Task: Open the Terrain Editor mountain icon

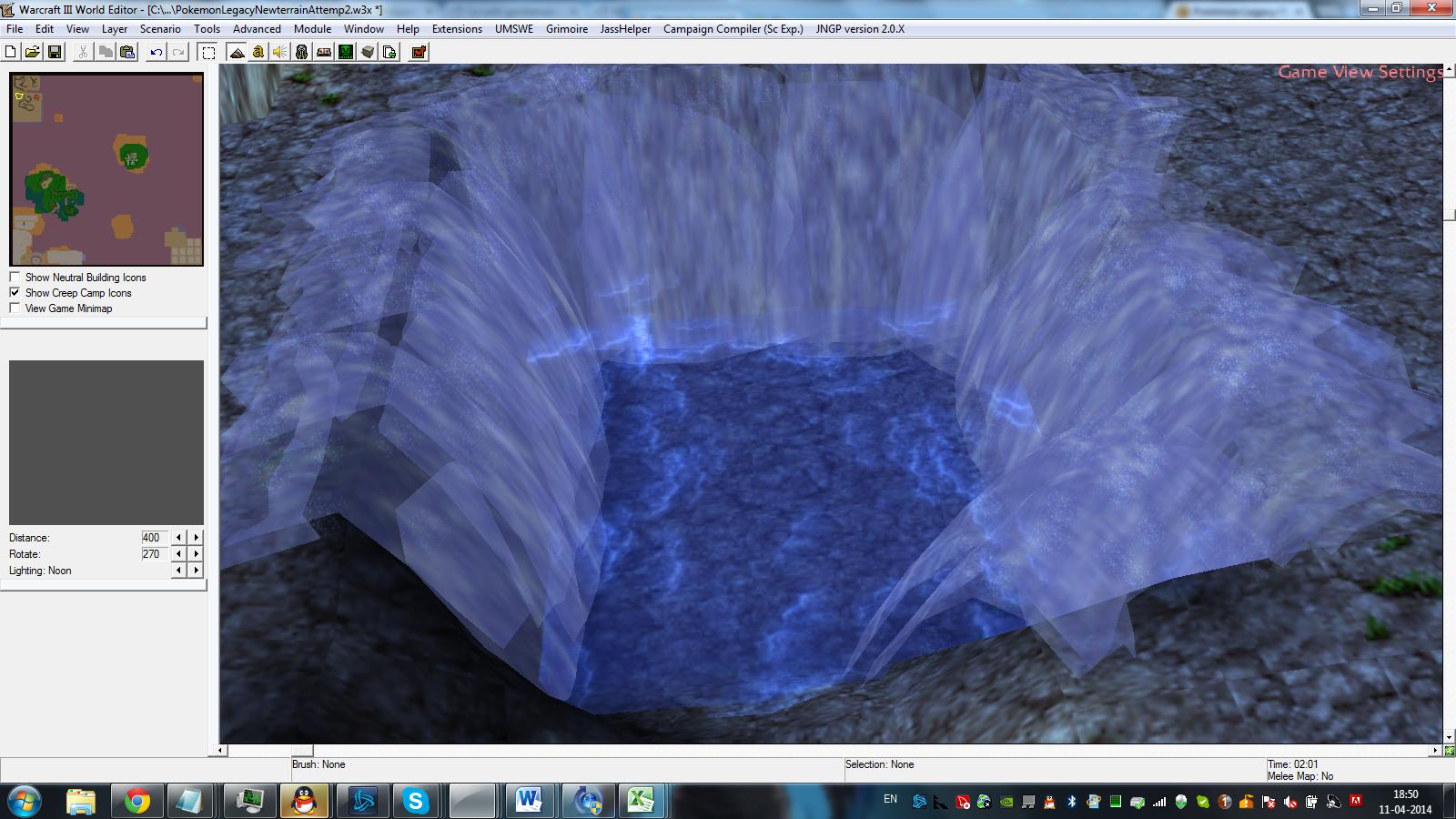Action: pyautogui.click(x=237, y=53)
